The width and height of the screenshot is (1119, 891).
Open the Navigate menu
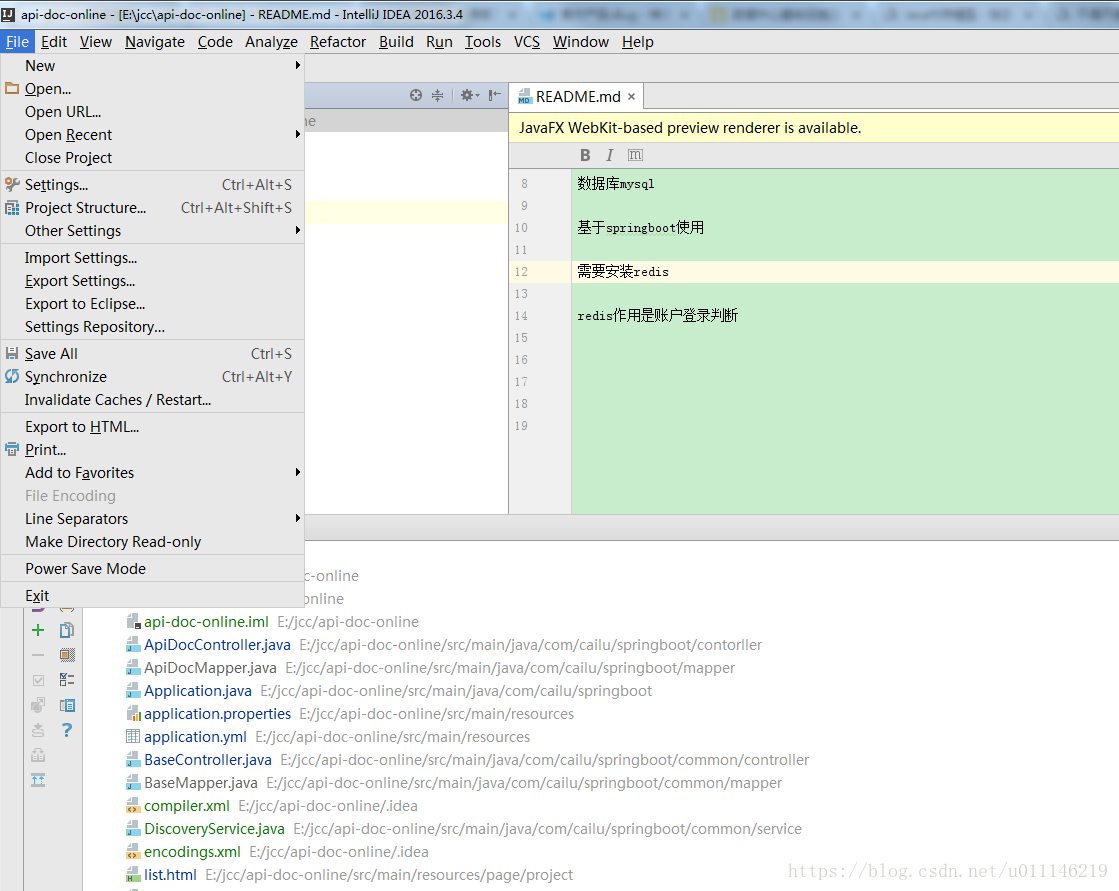point(155,42)
